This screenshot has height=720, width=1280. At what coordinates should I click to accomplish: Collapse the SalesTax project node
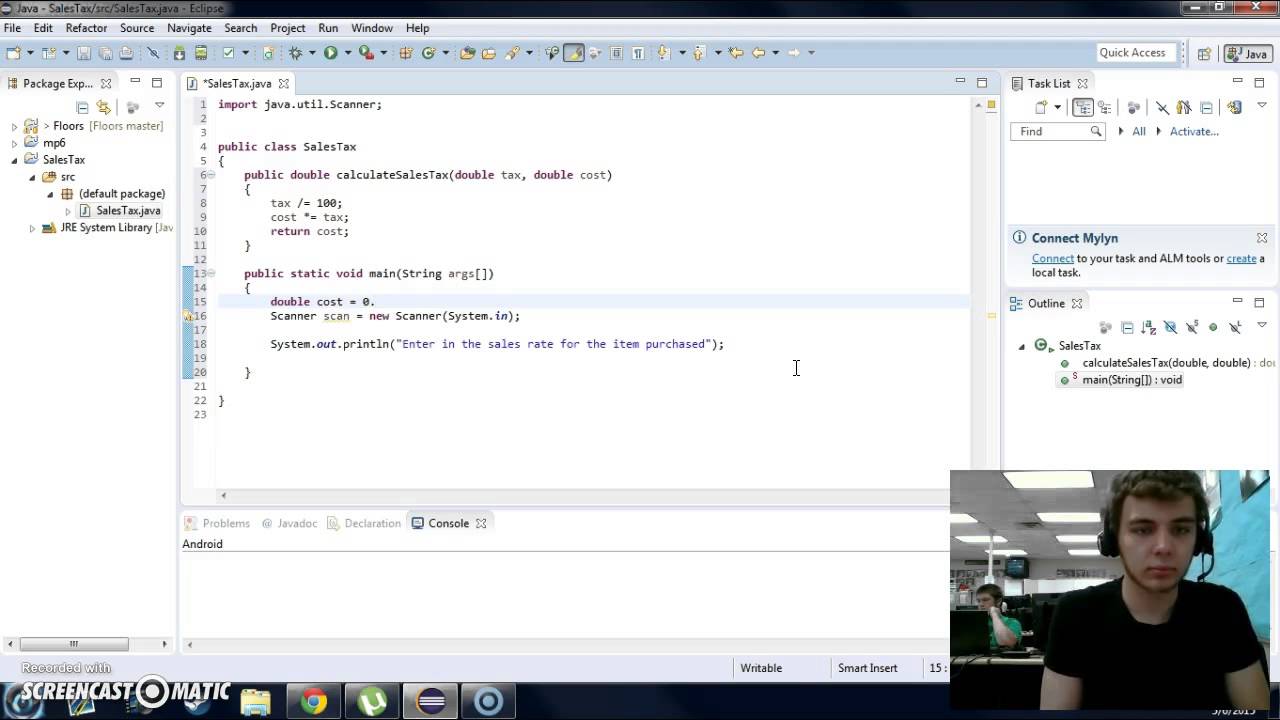15,160
